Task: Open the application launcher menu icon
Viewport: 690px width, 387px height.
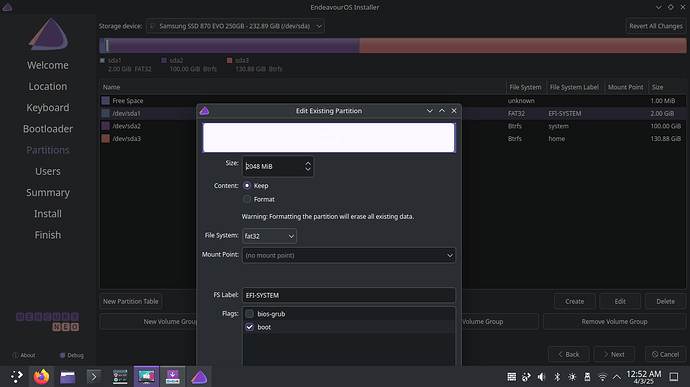Action: pyautogui.click(x=17, y=377)
